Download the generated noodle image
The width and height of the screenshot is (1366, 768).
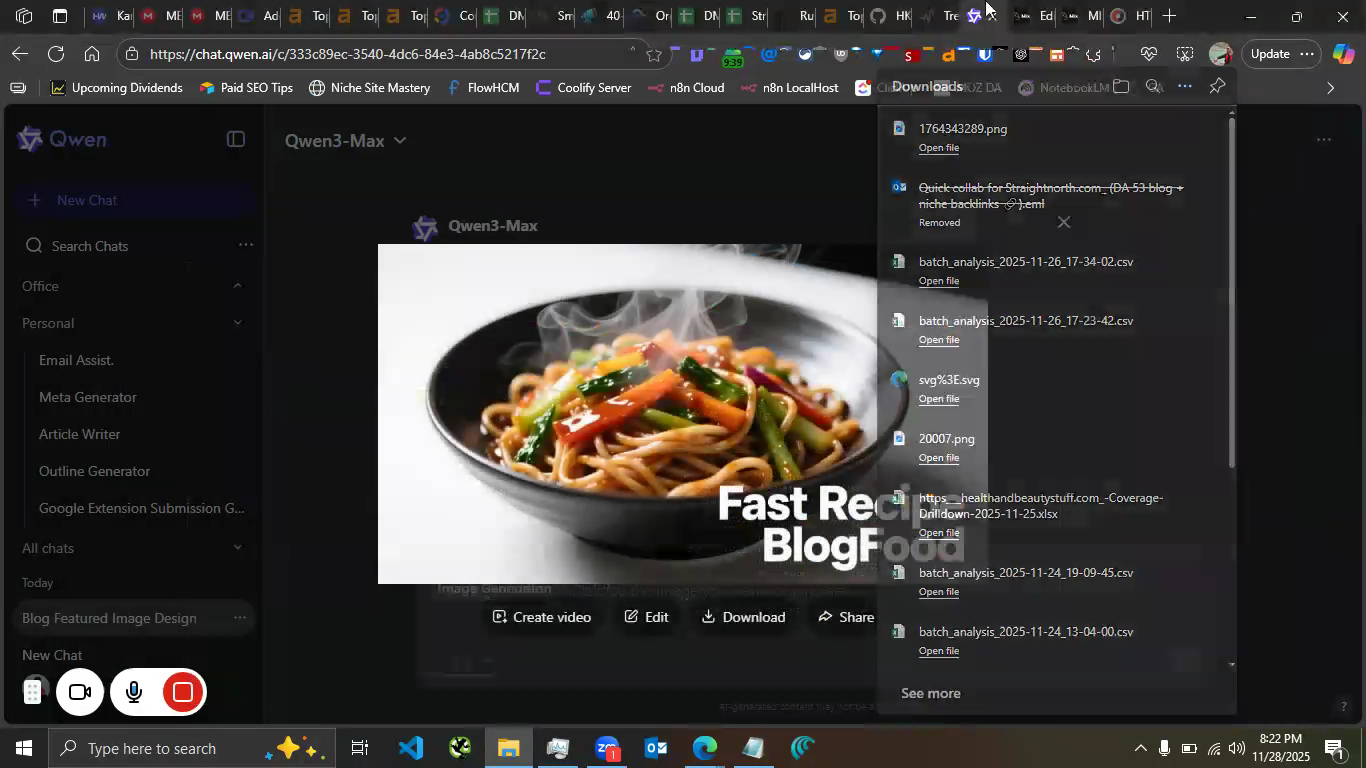point(743,617)
